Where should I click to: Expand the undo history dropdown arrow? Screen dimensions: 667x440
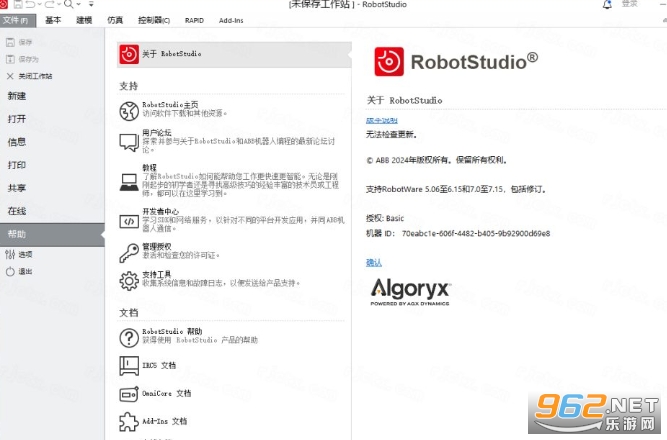click(39, 5)
